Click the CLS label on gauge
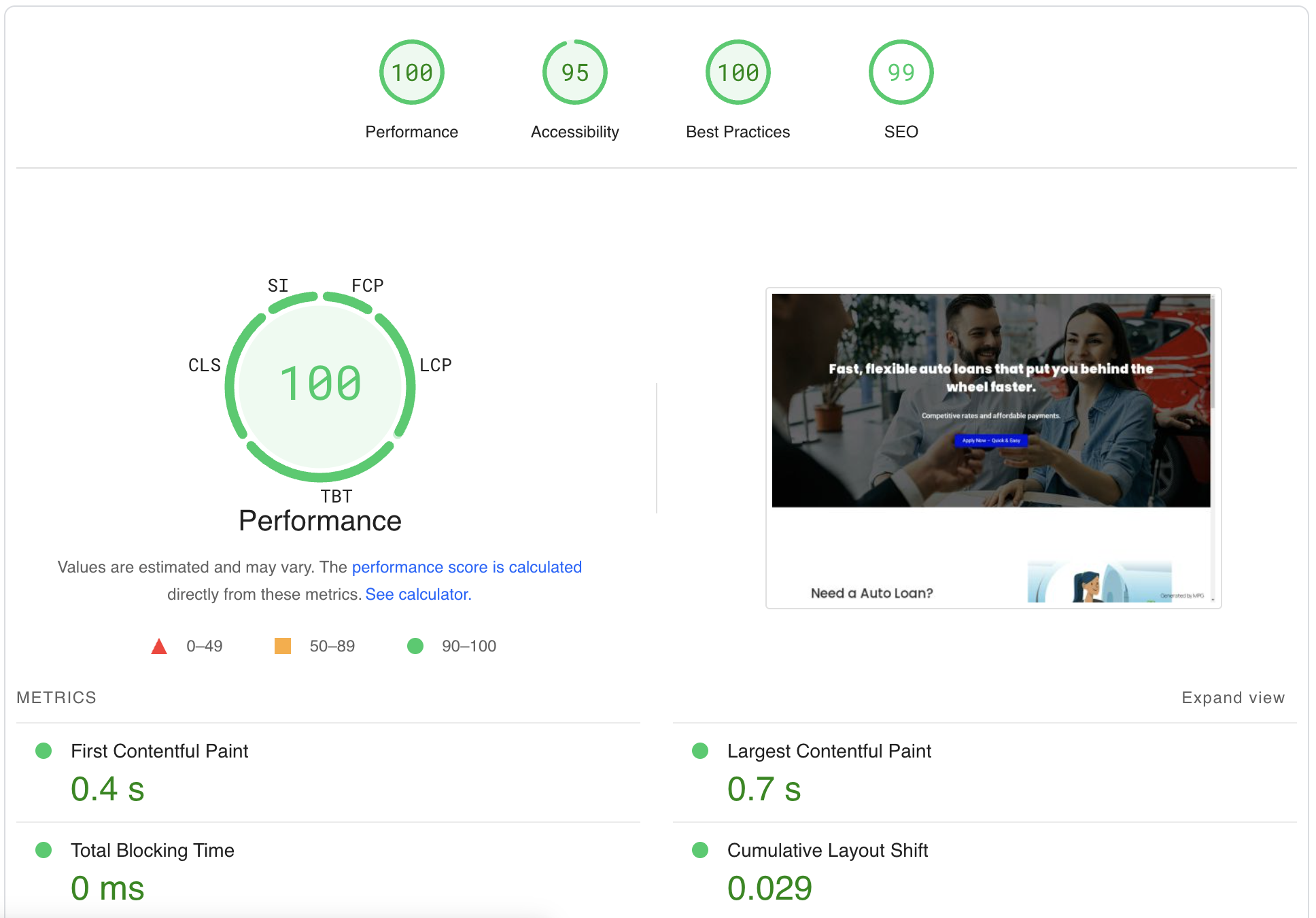Image resolution: width=1316 pixels, height=918 pixels. click(x=205, y=365)
